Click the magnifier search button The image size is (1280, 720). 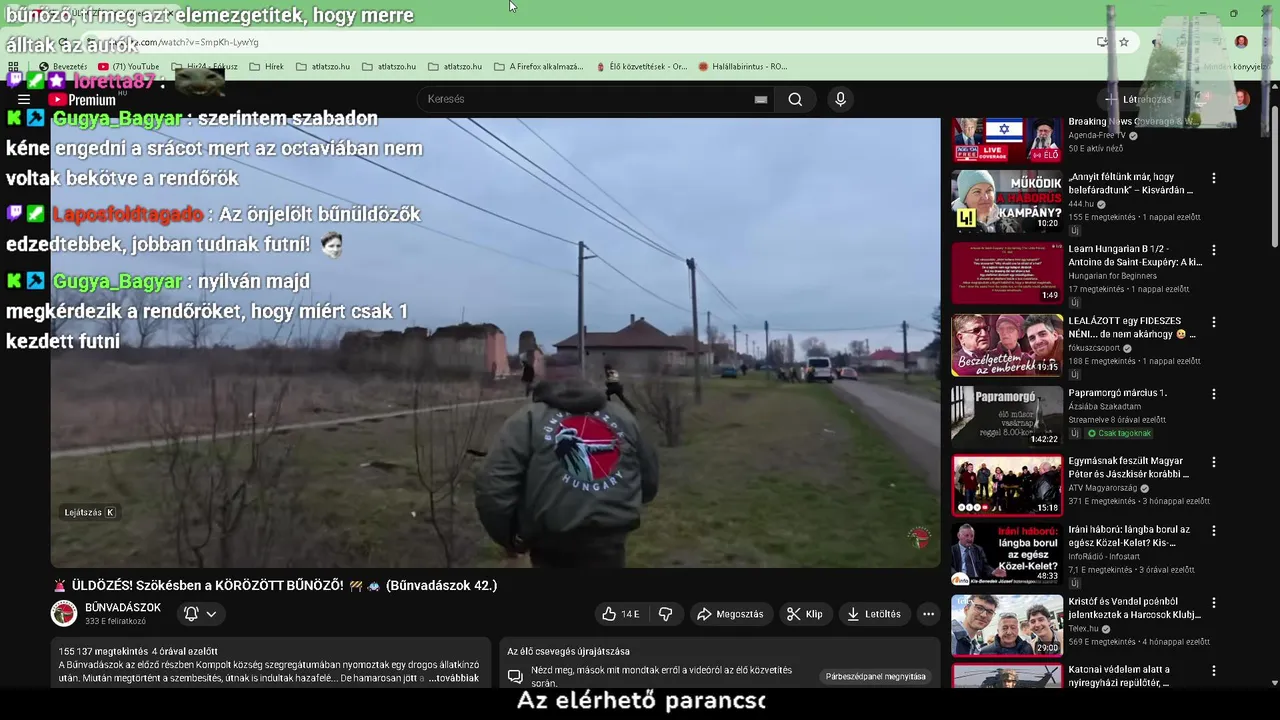tap(795, 99)
